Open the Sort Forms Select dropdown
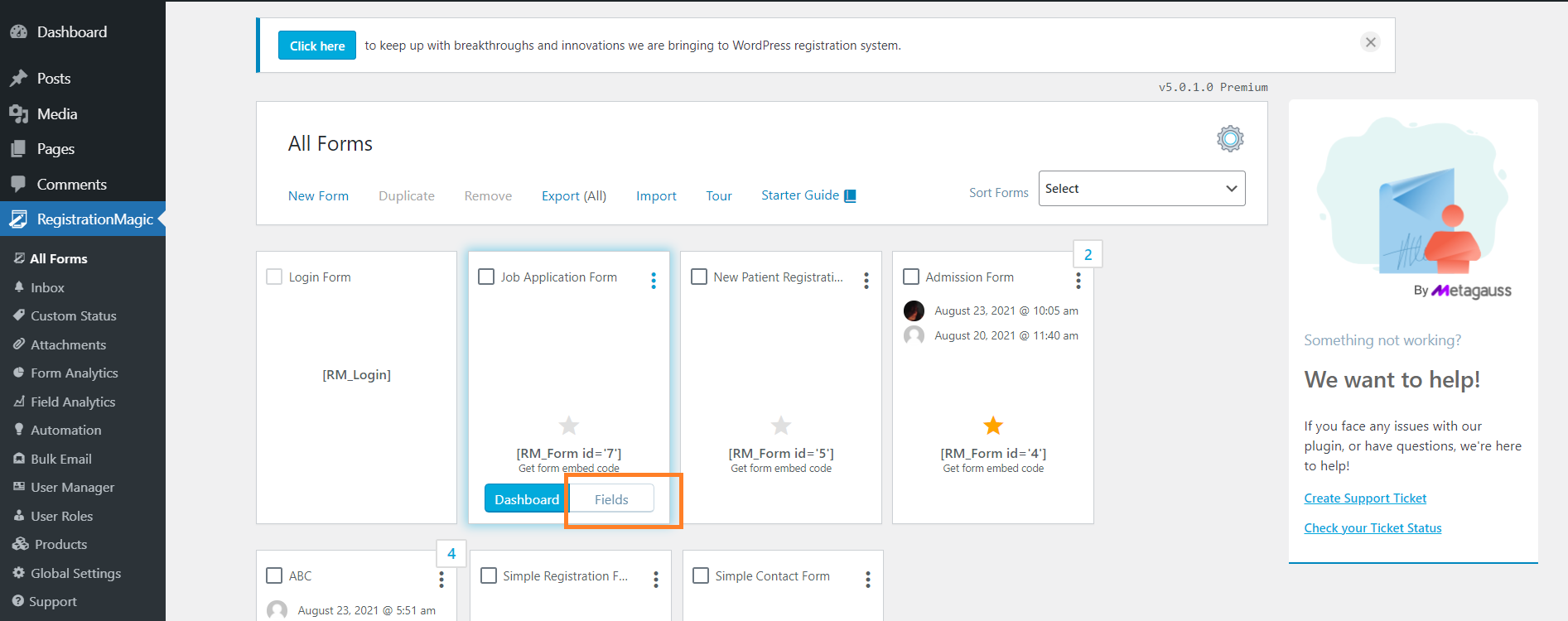 (1141, 189)
